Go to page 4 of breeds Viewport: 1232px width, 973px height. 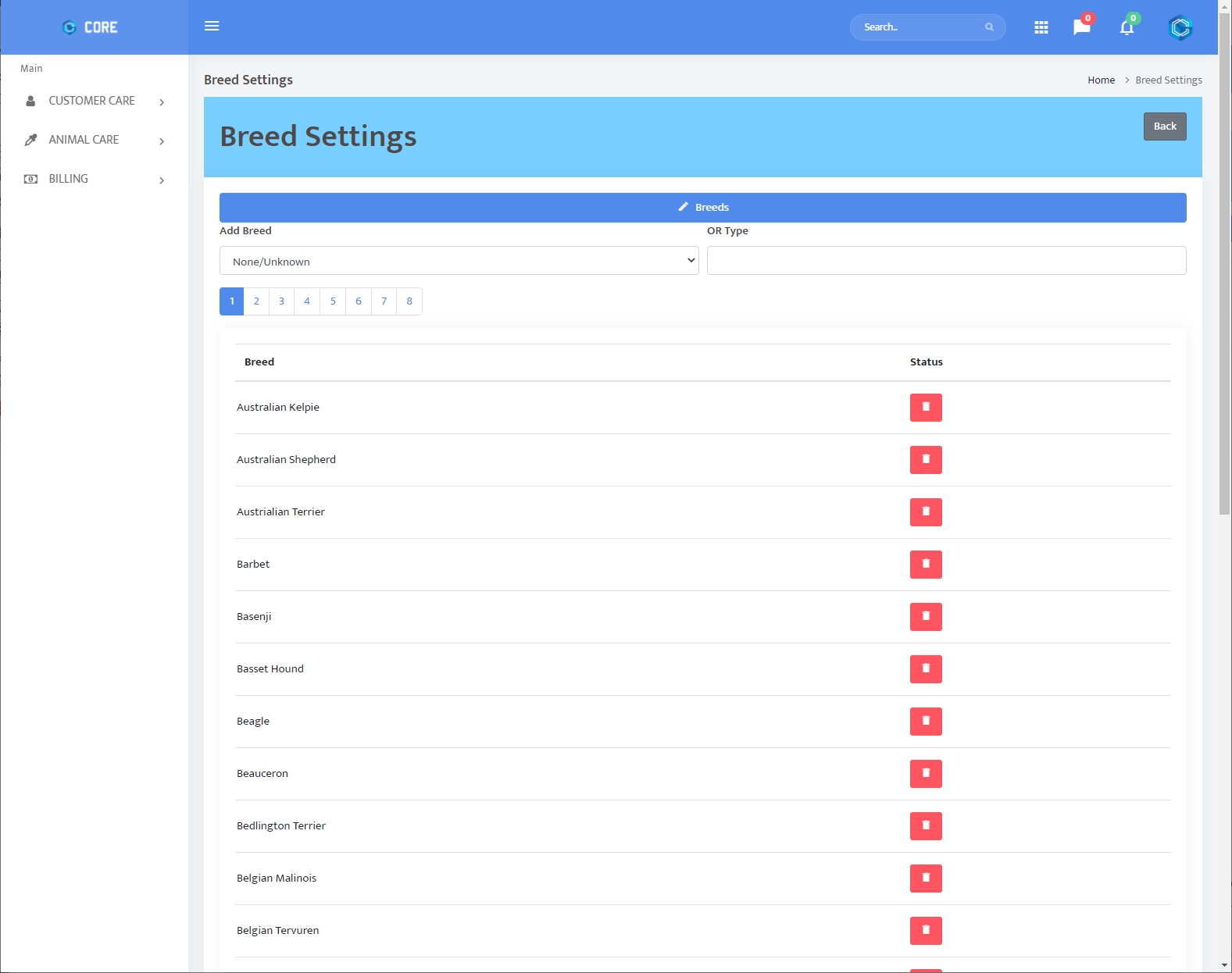tap(307, 301)
